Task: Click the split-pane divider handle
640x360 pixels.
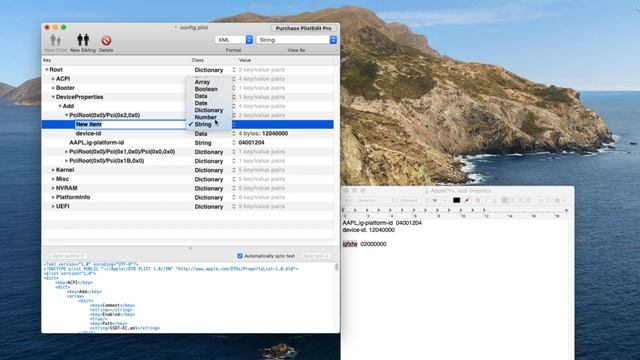Action: click(190, 248)
